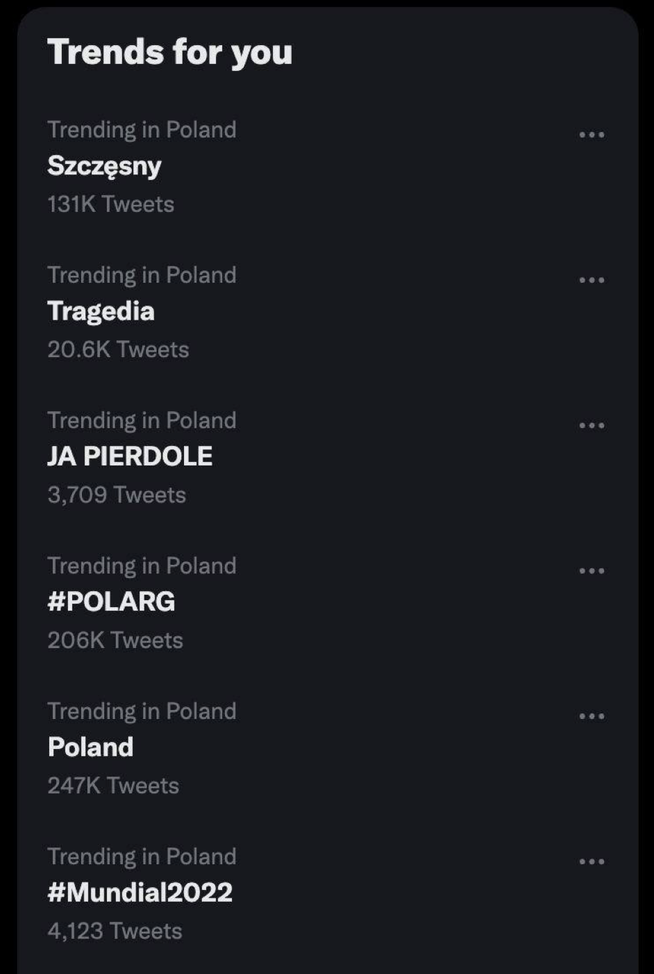Click Trending in Poland label above Szczęsny
Image resolution: width=654 pixels, height=974 pixels.
[142, 130]
